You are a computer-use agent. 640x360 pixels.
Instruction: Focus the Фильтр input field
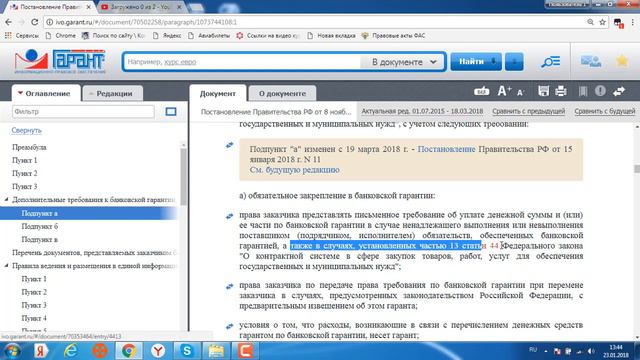pyautogui.click(x=83, y=111)
